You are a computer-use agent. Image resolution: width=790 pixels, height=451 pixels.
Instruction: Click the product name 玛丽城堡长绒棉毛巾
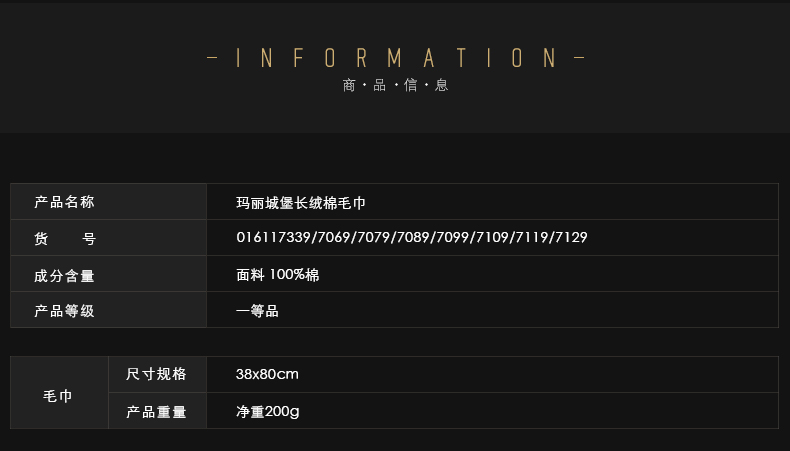301,203
